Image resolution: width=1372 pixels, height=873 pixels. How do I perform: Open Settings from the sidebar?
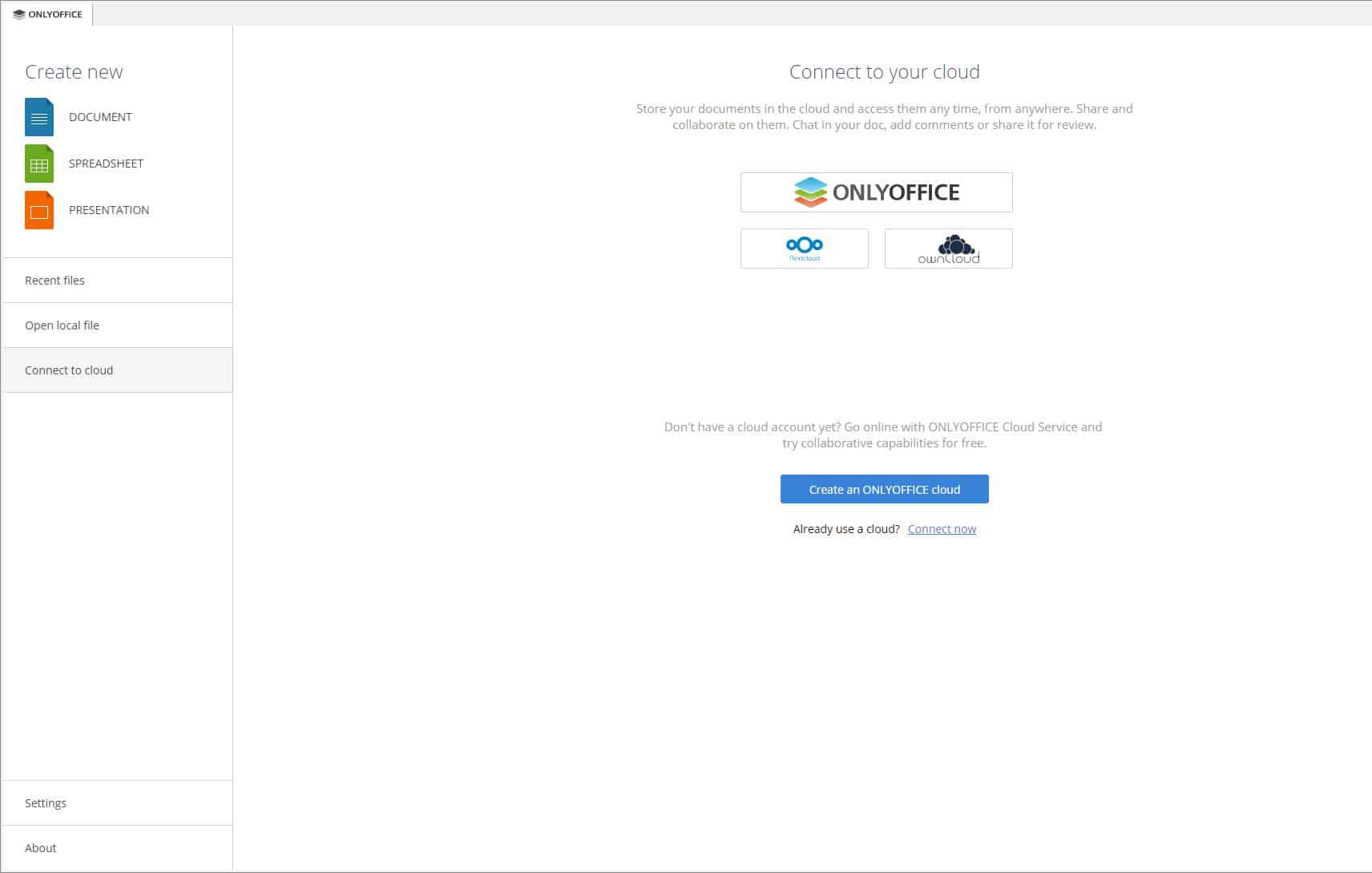click(x=117, y=803)
